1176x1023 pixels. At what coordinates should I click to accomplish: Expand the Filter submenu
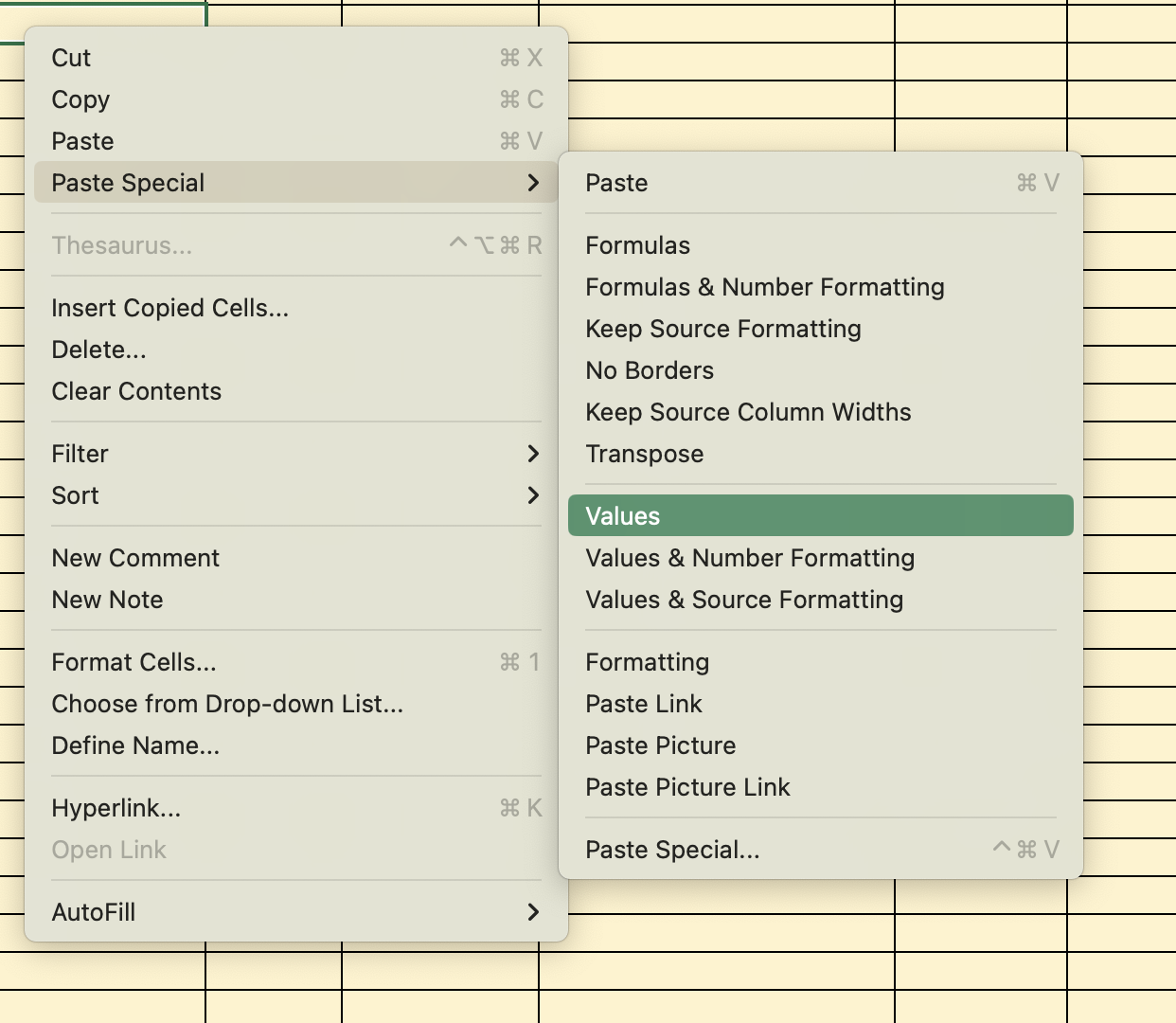tap(80, 454)
